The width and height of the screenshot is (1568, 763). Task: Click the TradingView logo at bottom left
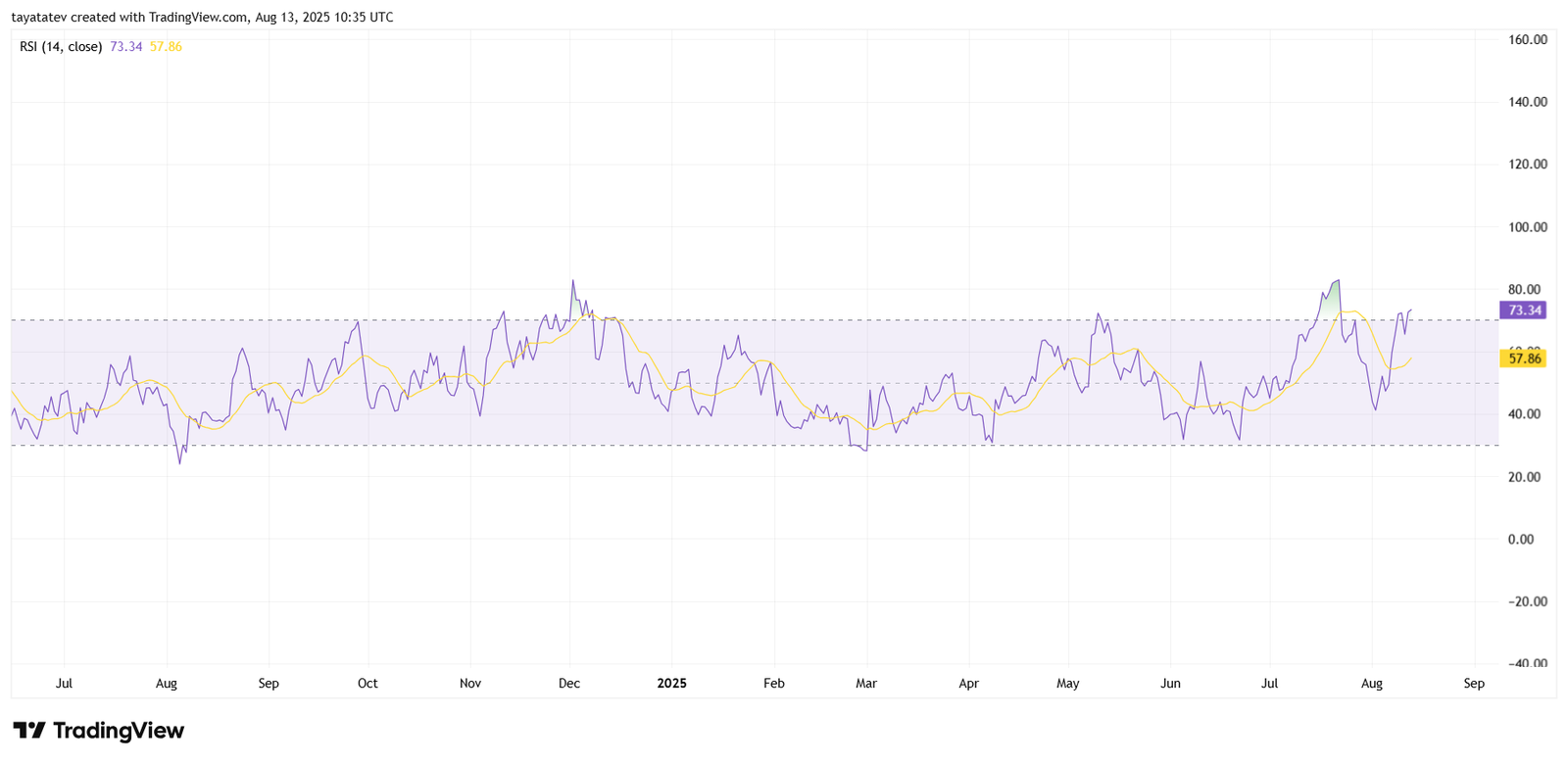(x=98, y=731)
